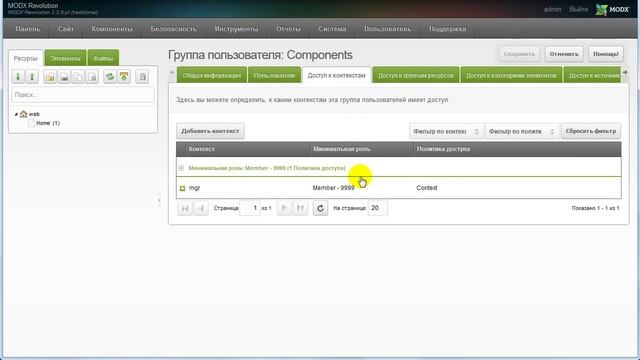Viewport: 640px width, 360px height.
Task: Go to next page of the grid
Action: pyautogui.click(x=284, y=208)
